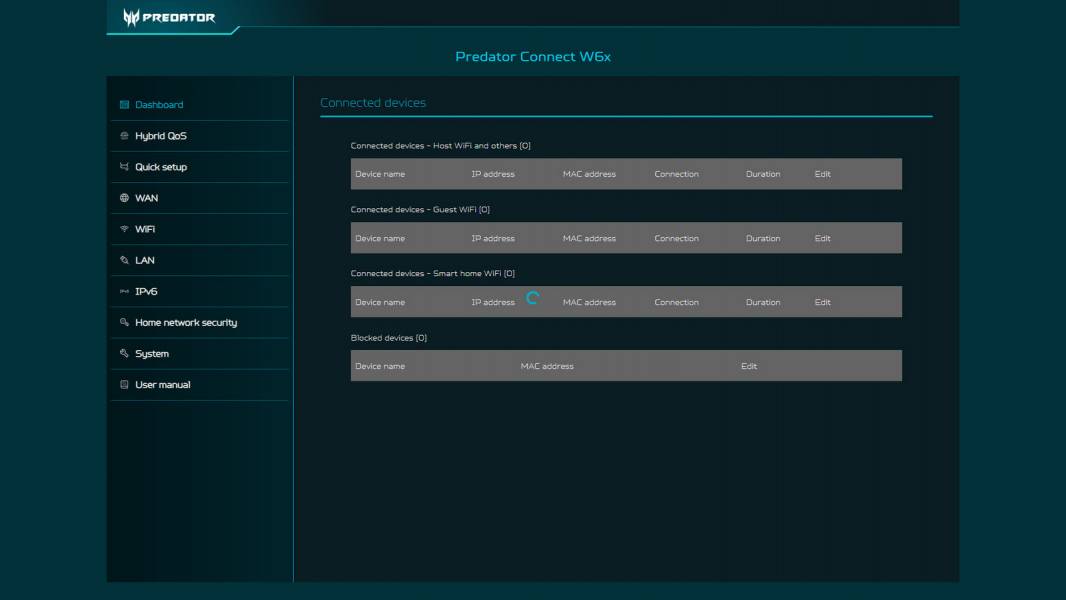Click the Connected devices page heading
The image size is (1066, 600).
point(370,102)
